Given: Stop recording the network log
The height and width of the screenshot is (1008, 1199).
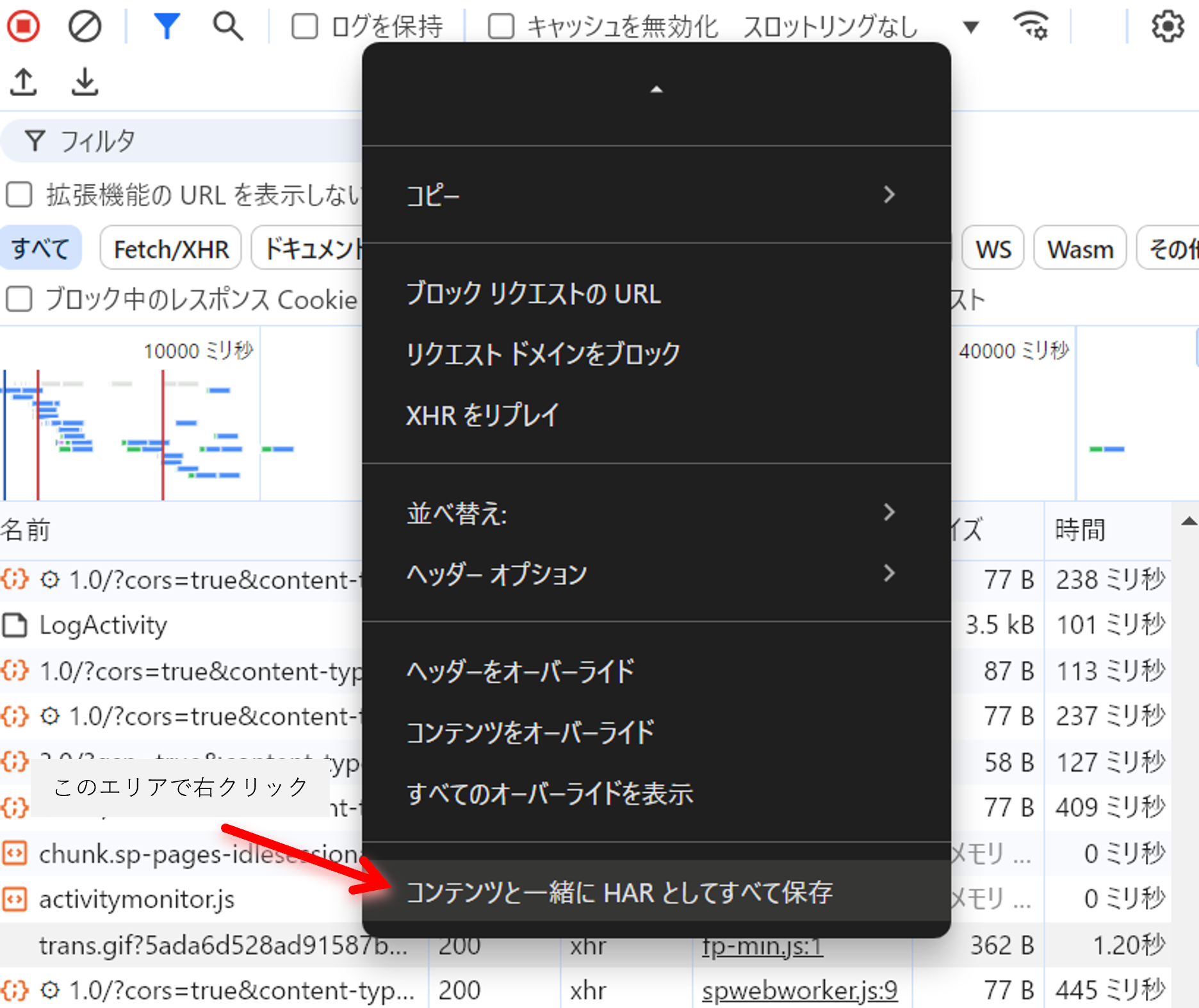Looking at the screenshot, I should [x=23, y=26].
